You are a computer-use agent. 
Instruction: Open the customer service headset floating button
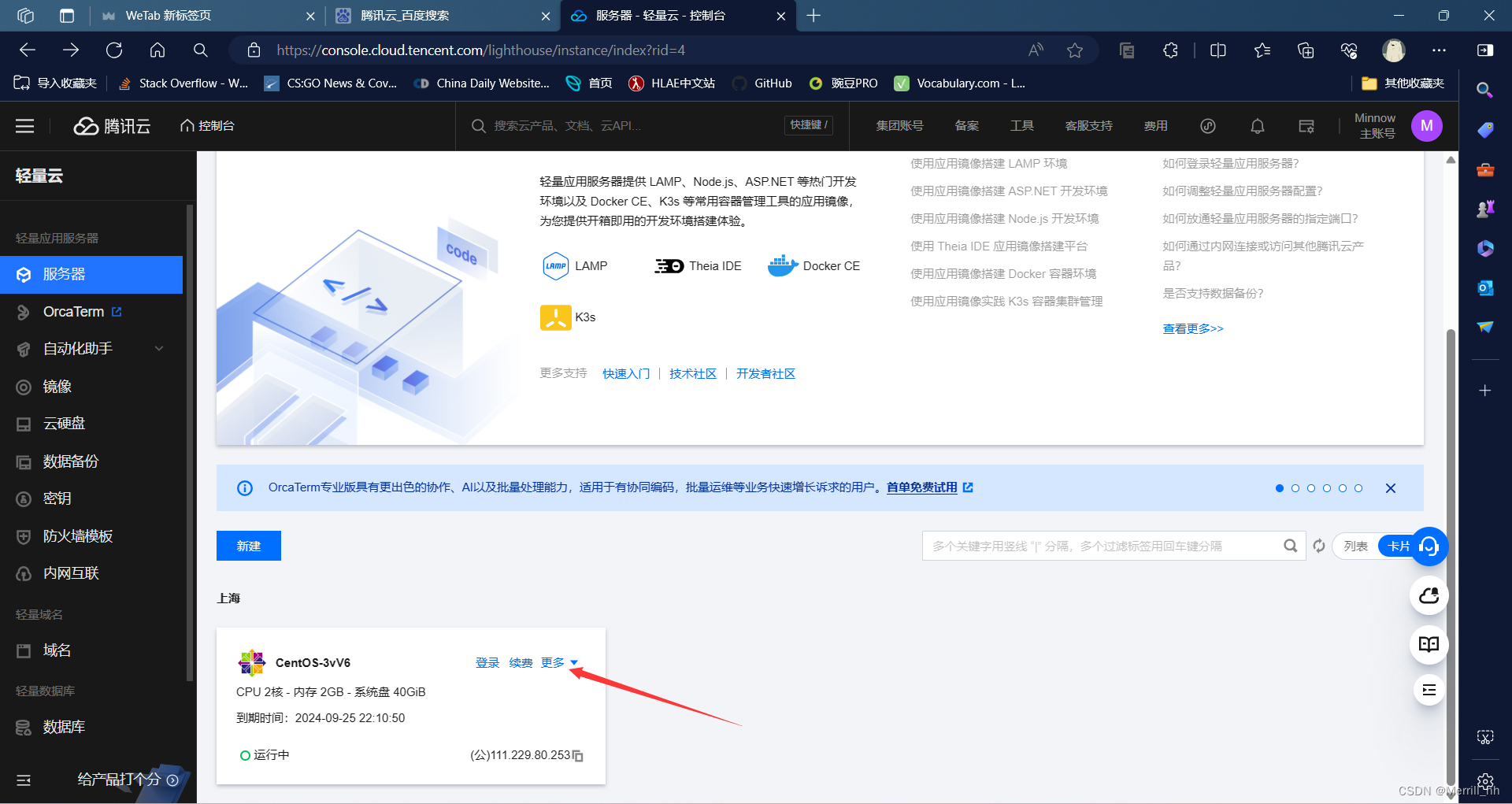coord(1429,546)
